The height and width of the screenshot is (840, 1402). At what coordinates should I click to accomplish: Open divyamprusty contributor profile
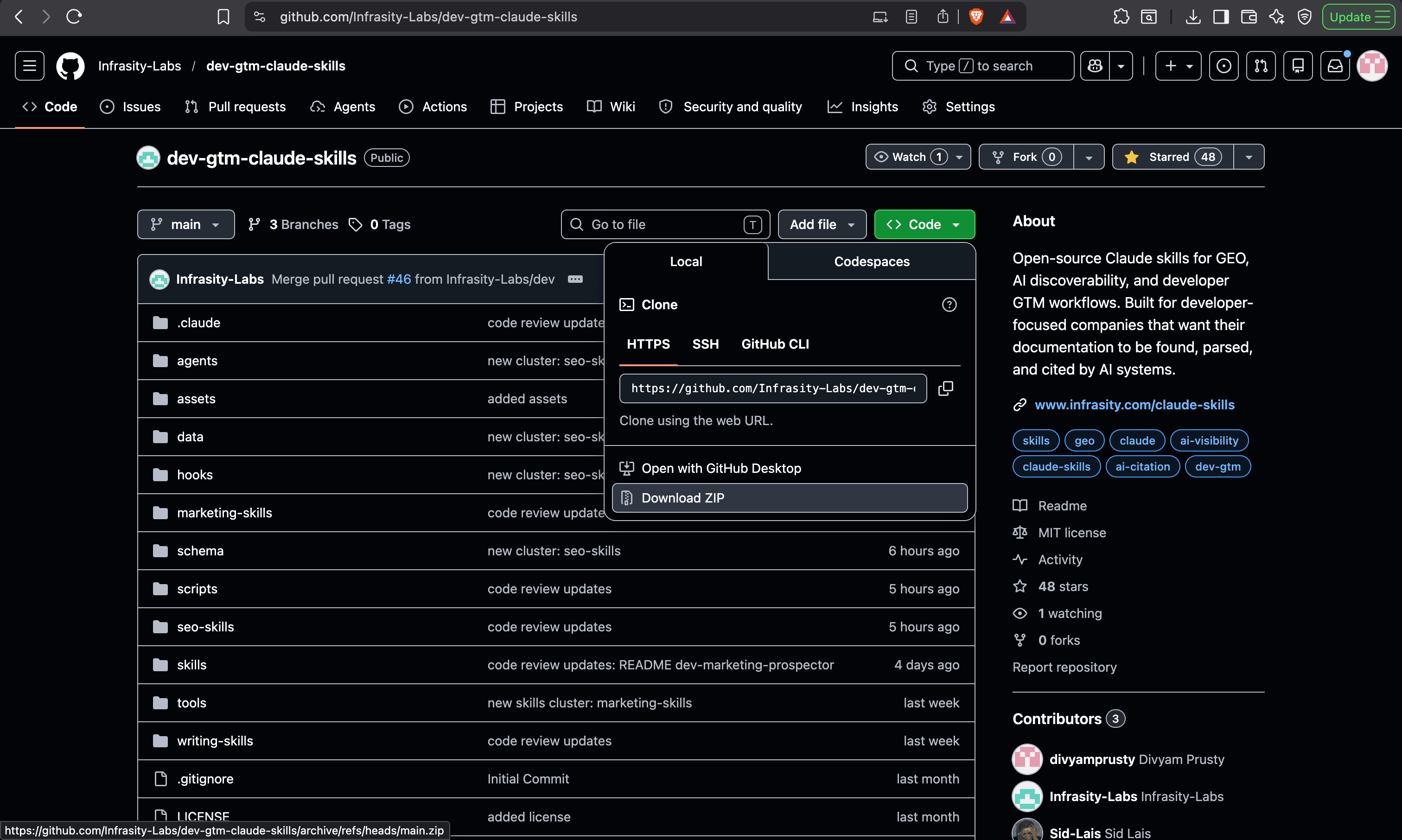click(1092, 760)
